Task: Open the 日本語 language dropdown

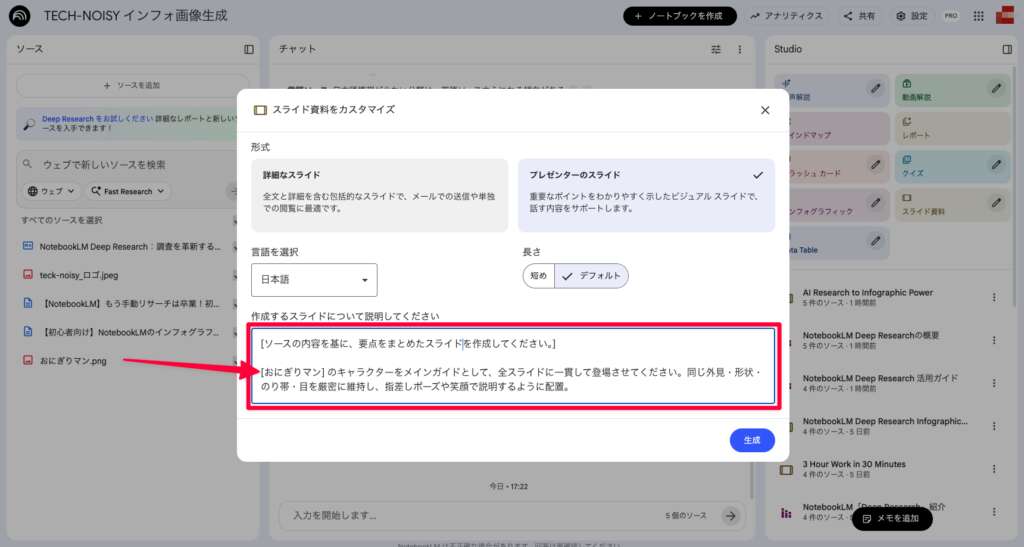Action: pyautogui.click(x=314, y=280)
